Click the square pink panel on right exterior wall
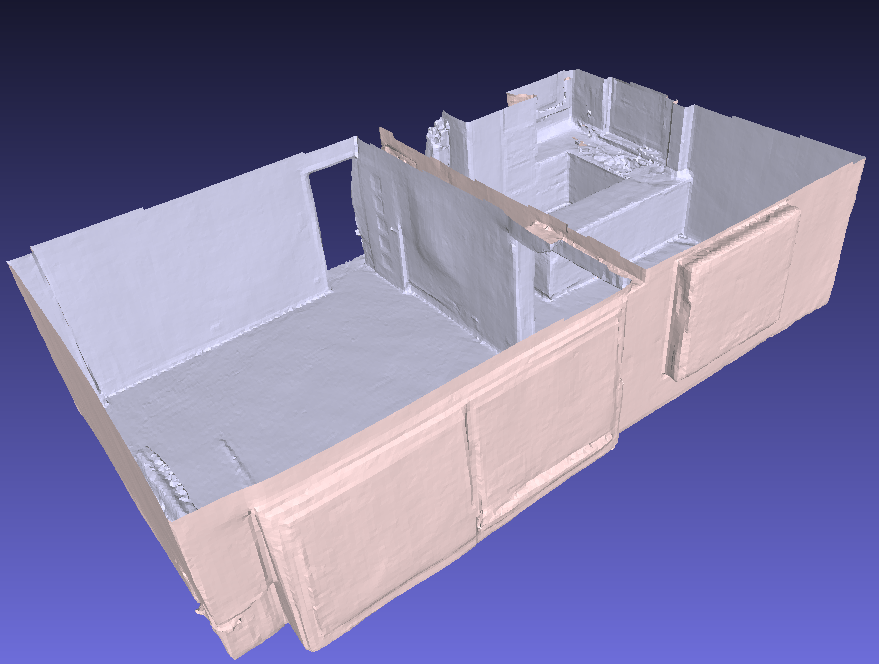Image resolution: width=879 pixels, height=664 pixels. [x=735, y=290]
